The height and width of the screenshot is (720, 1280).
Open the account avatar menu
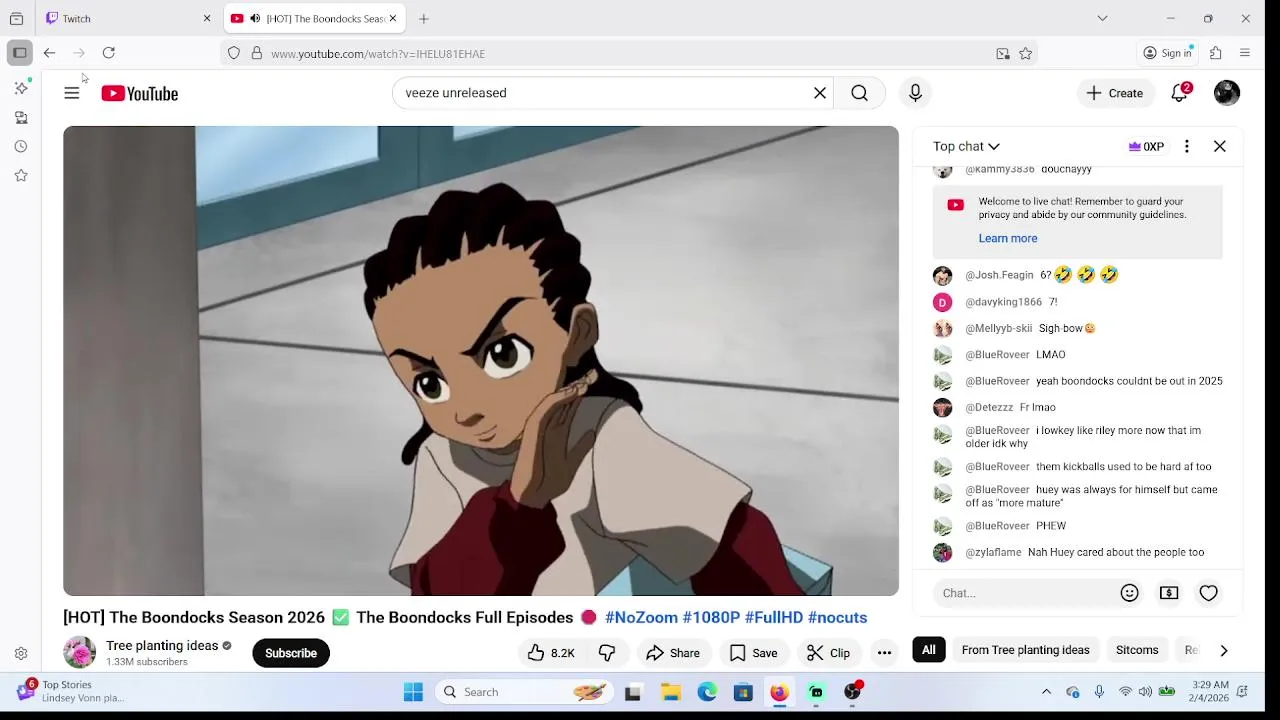(x=1227, y=93)
